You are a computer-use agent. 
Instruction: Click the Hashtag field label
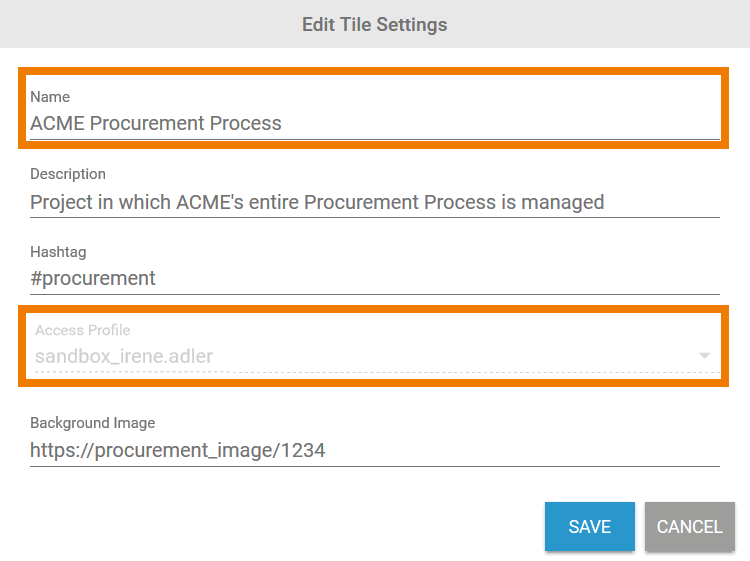(x=58, y=254)
